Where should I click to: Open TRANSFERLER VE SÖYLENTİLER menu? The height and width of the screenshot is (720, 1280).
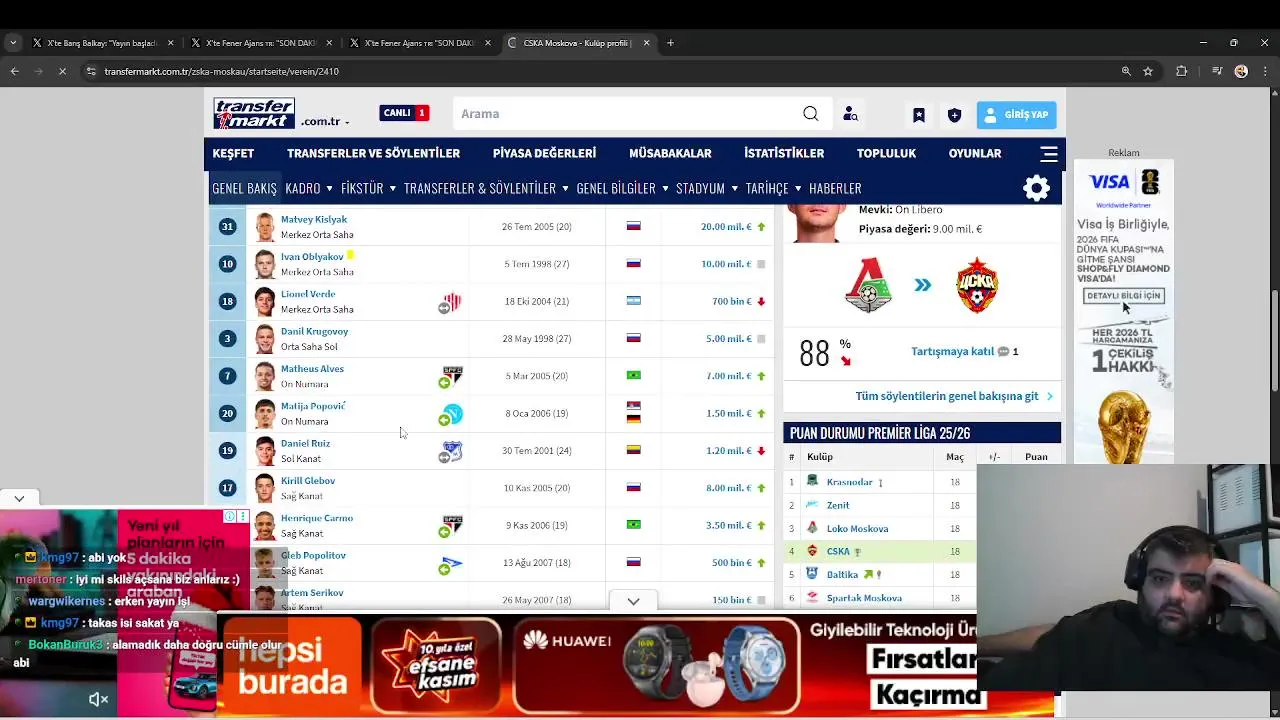(373, 153)
